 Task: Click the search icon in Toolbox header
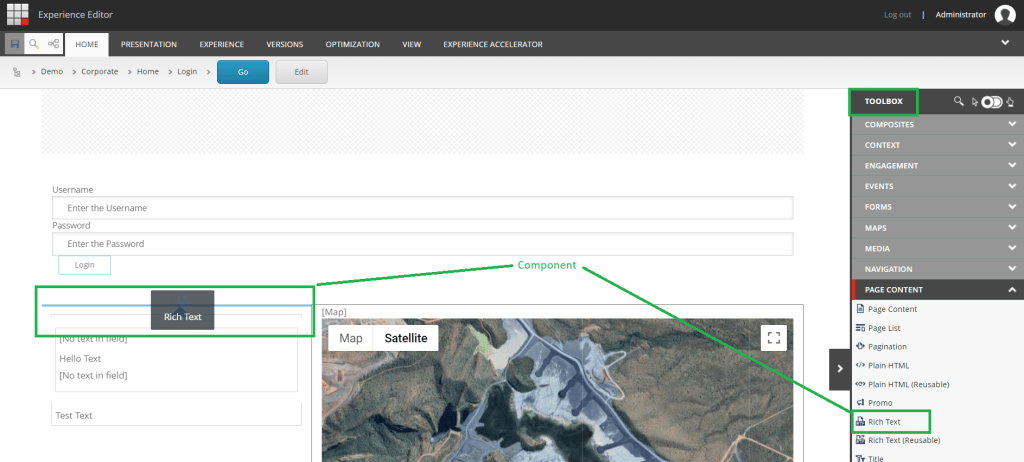(959, 101)
